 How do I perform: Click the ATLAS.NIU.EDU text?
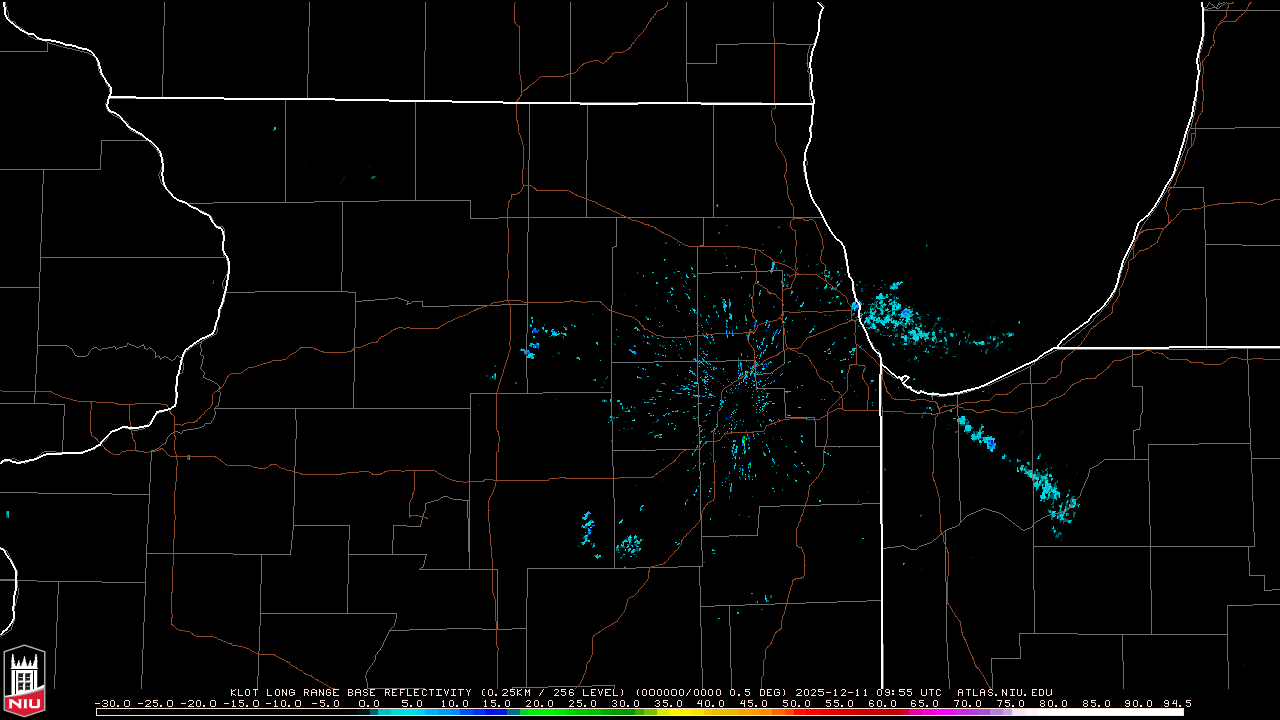click(x=1004, y=692)
